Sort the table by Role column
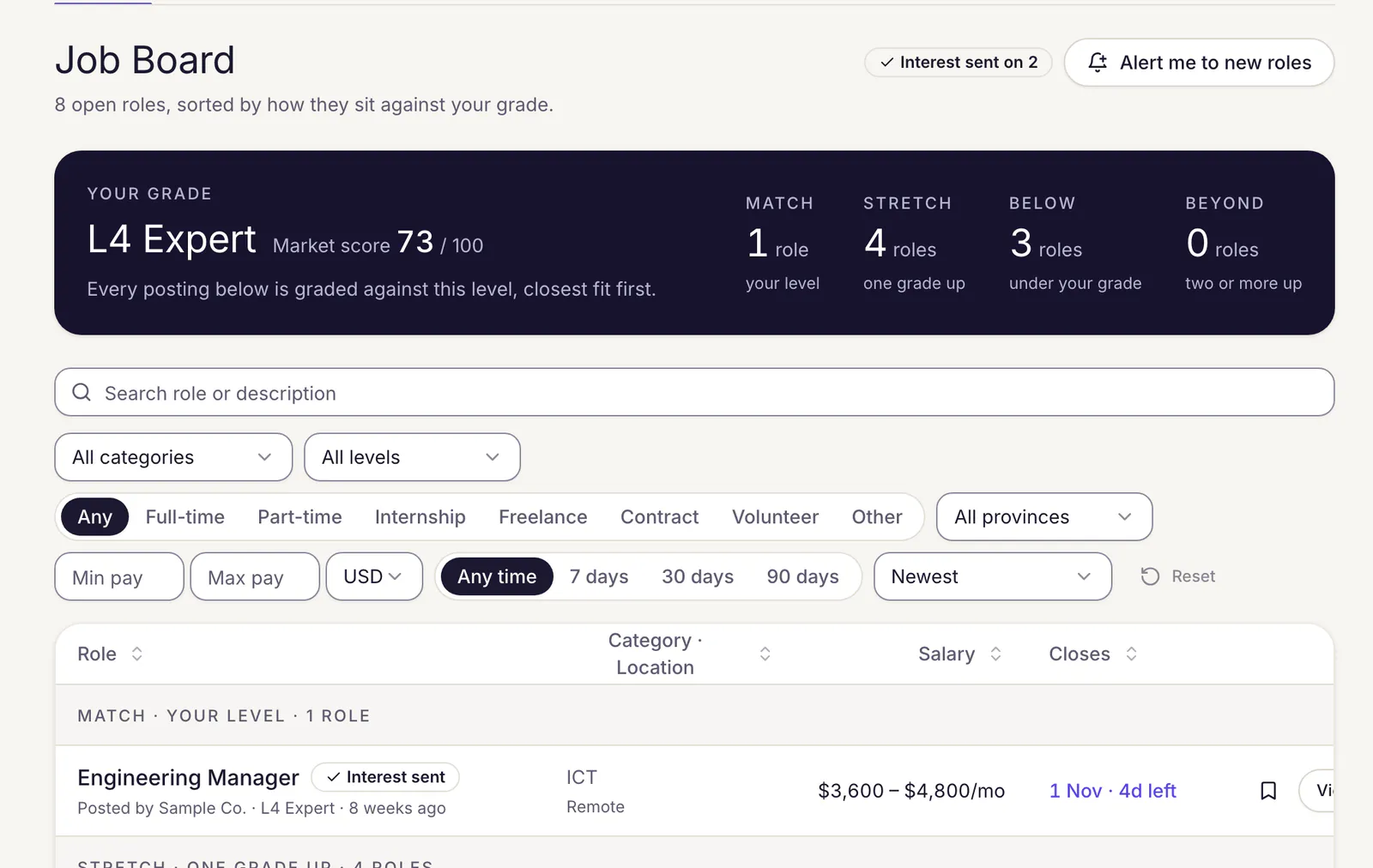 click(x=110, y=654)
